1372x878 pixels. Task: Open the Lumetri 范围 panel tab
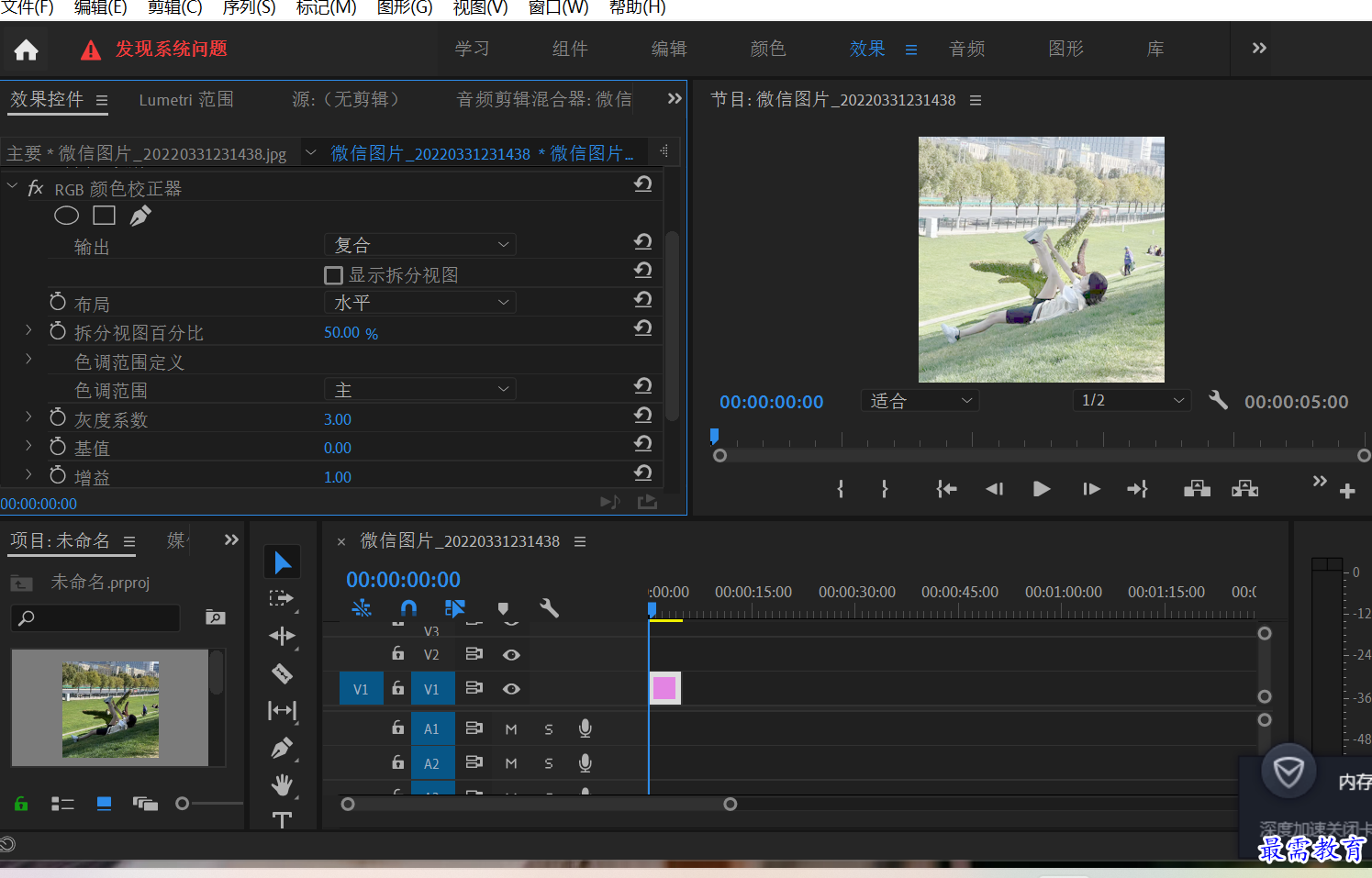tap(186, 99)
